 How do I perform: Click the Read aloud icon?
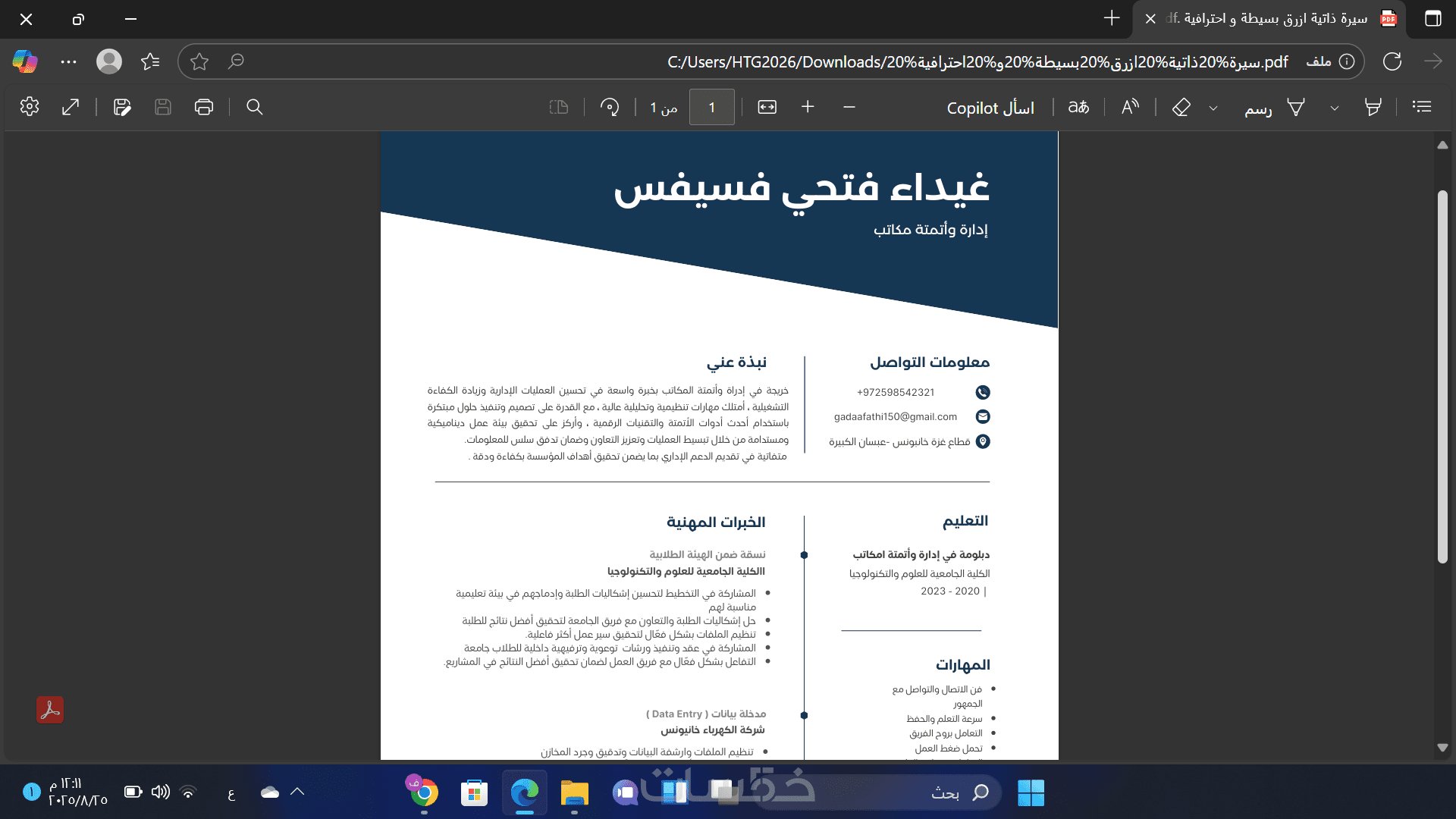pyautogui.click(x=1130, y=107)
